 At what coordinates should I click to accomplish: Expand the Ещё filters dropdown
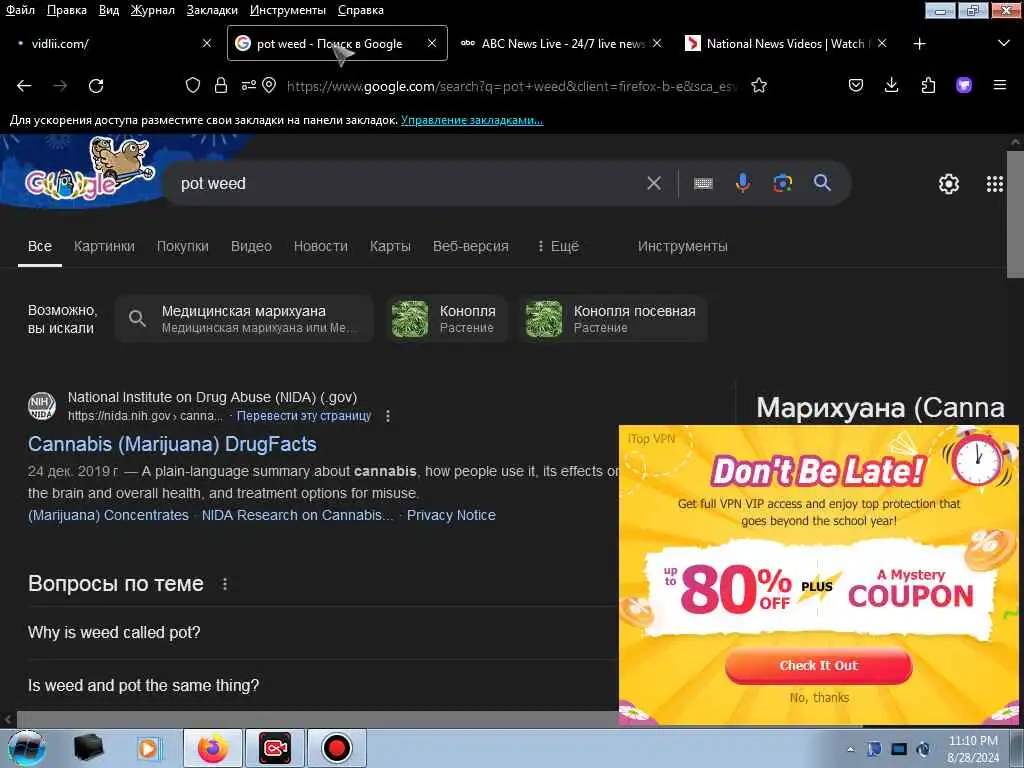coord(558,246)
